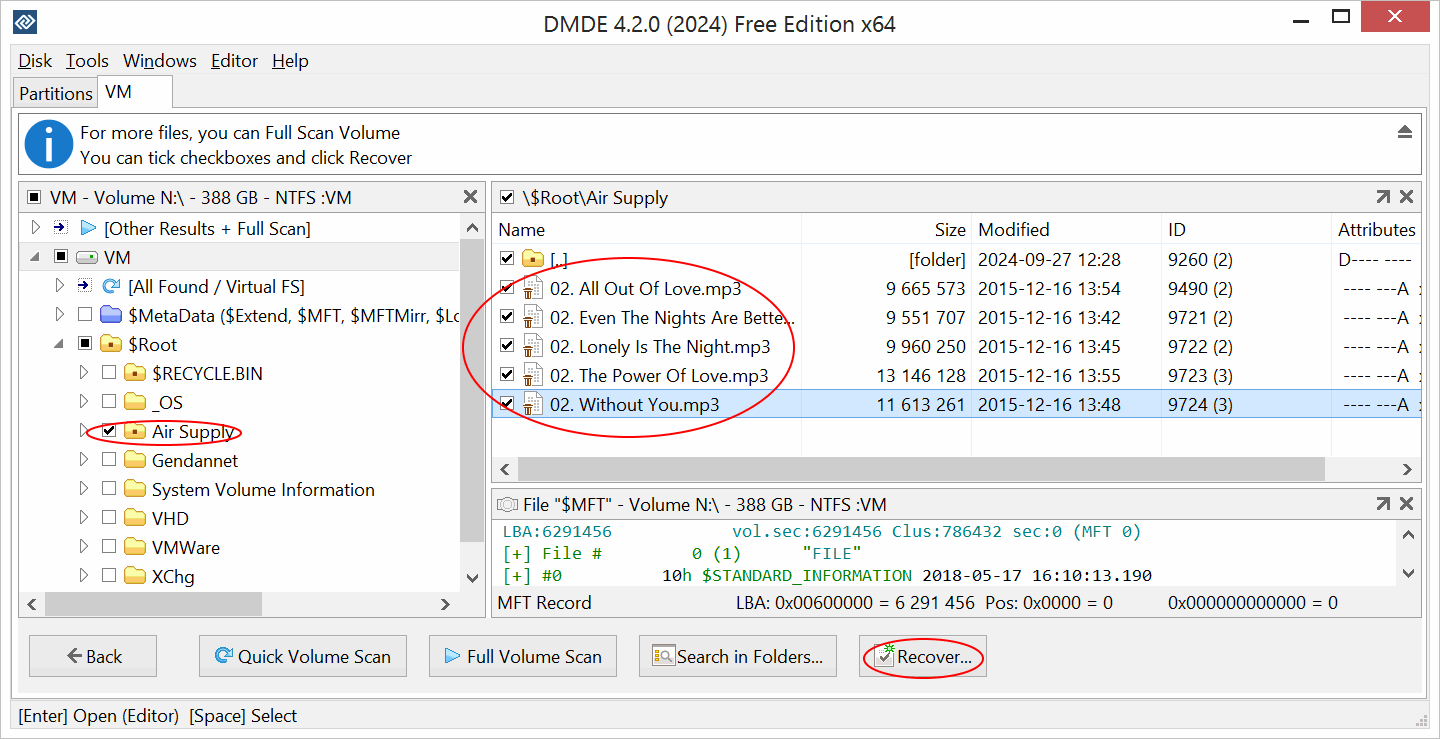Click the Recover button

click(923, 656)
